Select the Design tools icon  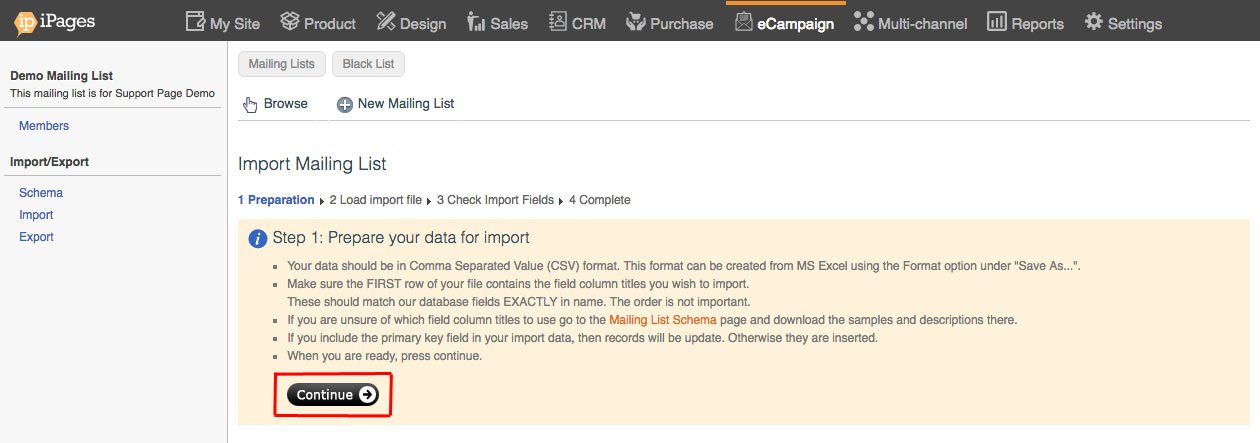(386, 22)
